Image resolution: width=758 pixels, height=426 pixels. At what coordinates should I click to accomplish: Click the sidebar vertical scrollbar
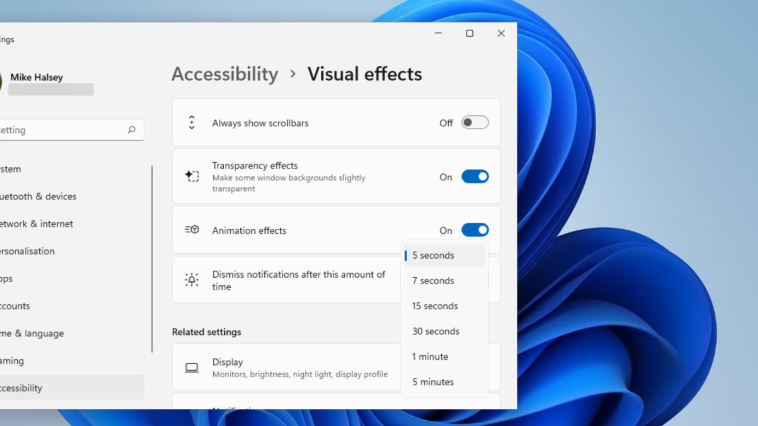click(x=152, y=259)
